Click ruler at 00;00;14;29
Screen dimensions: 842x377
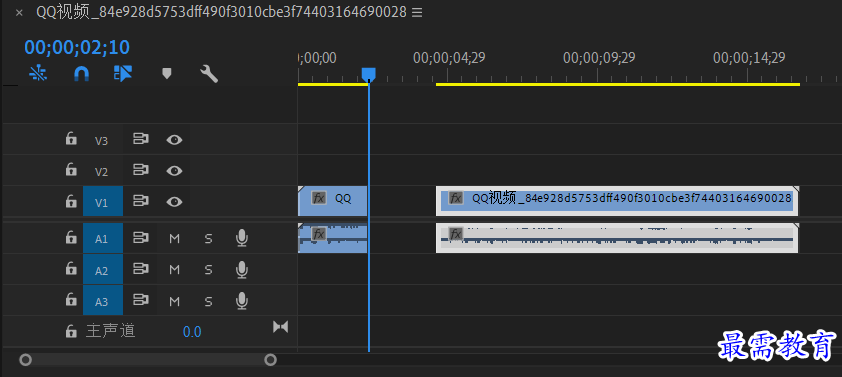749,58
